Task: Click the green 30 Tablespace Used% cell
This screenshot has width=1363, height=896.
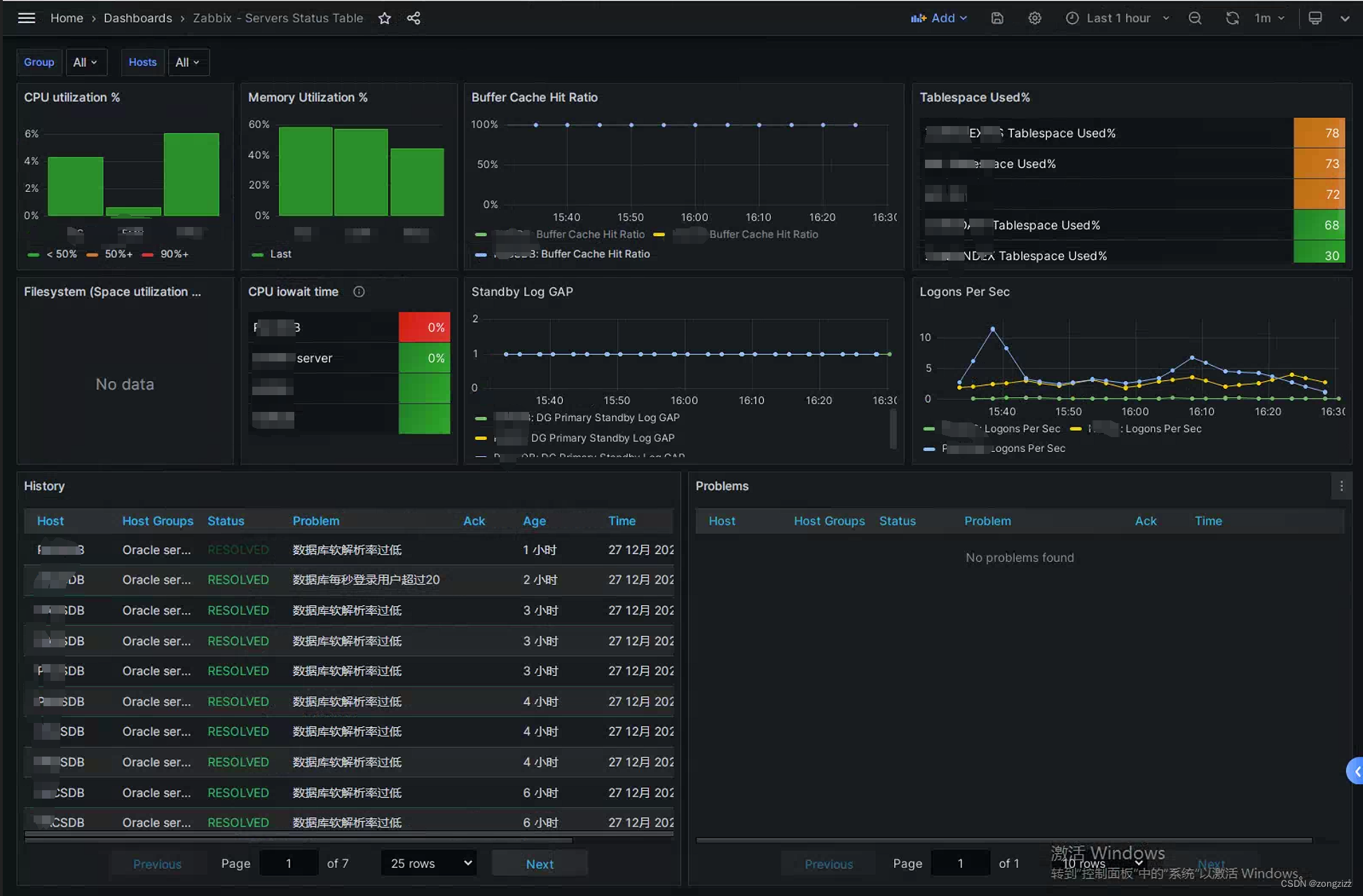Action: (1319, 253)
